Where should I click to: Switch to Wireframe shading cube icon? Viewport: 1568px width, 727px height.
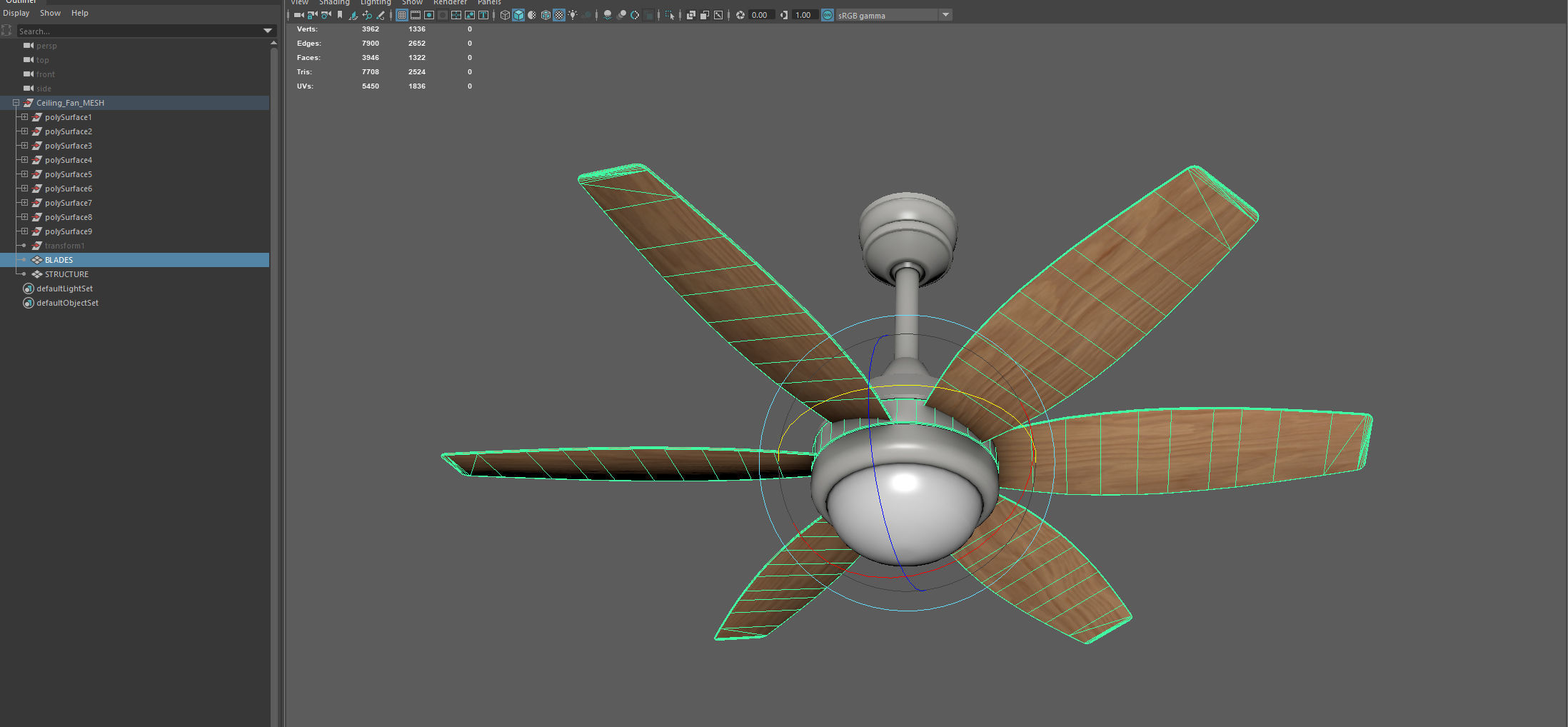505,15
